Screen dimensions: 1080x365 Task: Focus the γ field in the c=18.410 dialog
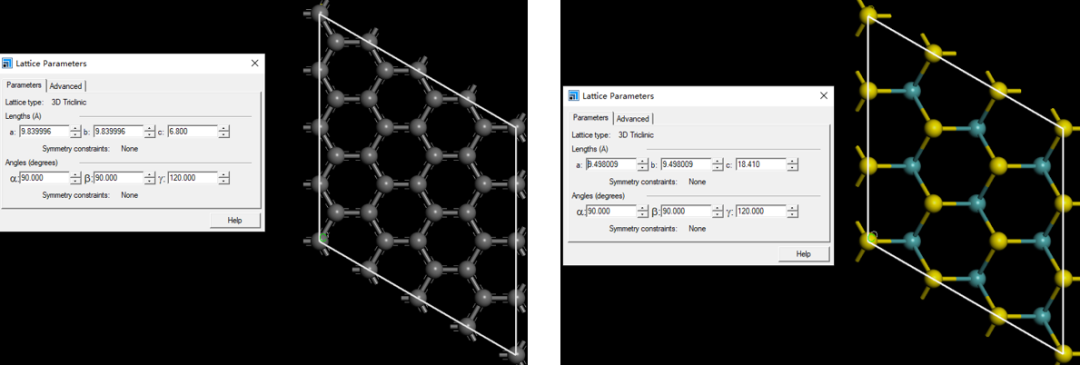click(x=761, y=211)
